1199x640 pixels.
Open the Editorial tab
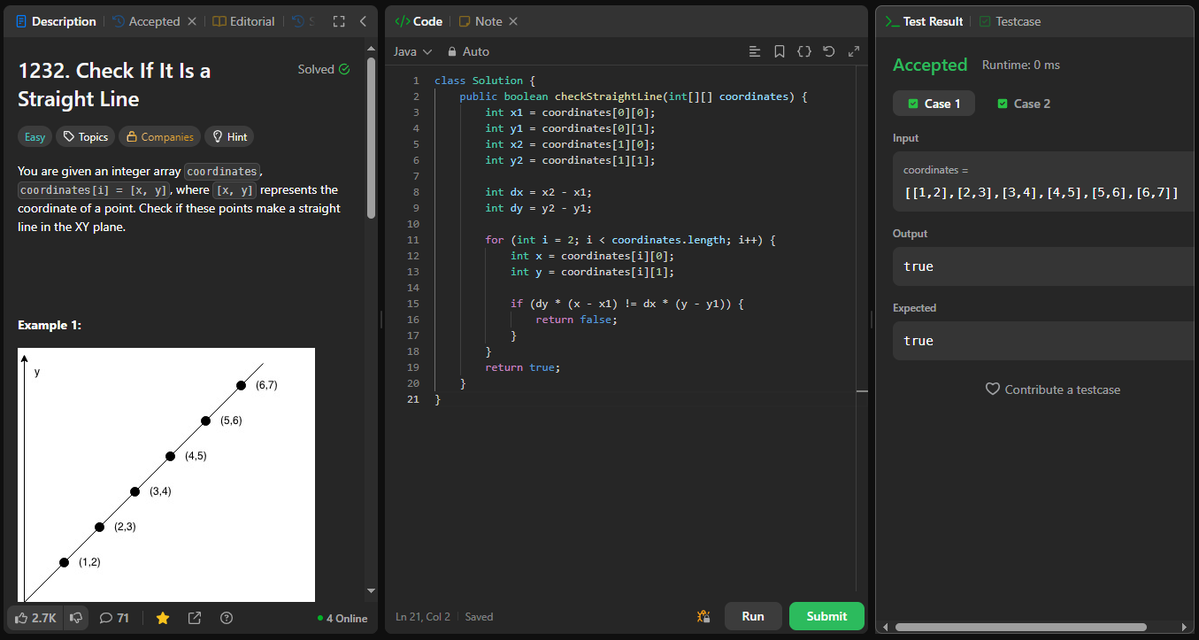coord(243,20)
